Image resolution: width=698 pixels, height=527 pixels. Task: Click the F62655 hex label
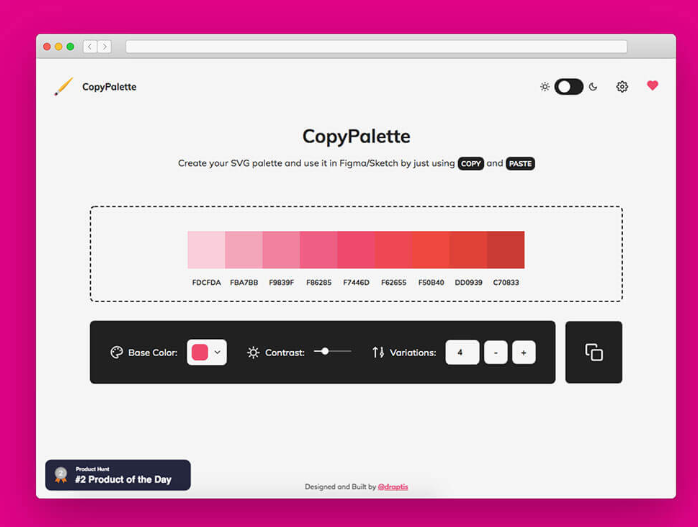tap(394, 282)
